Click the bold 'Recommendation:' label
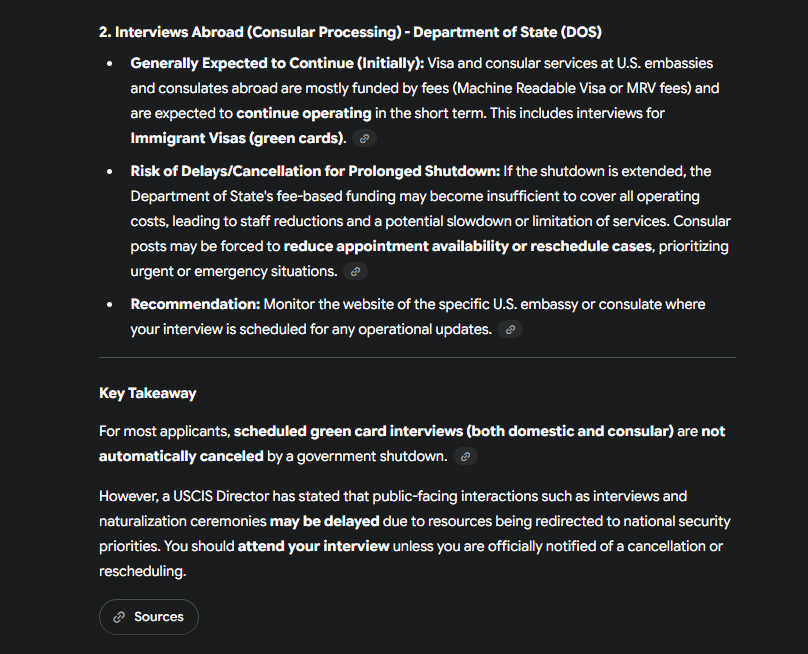 click(195, 304)
